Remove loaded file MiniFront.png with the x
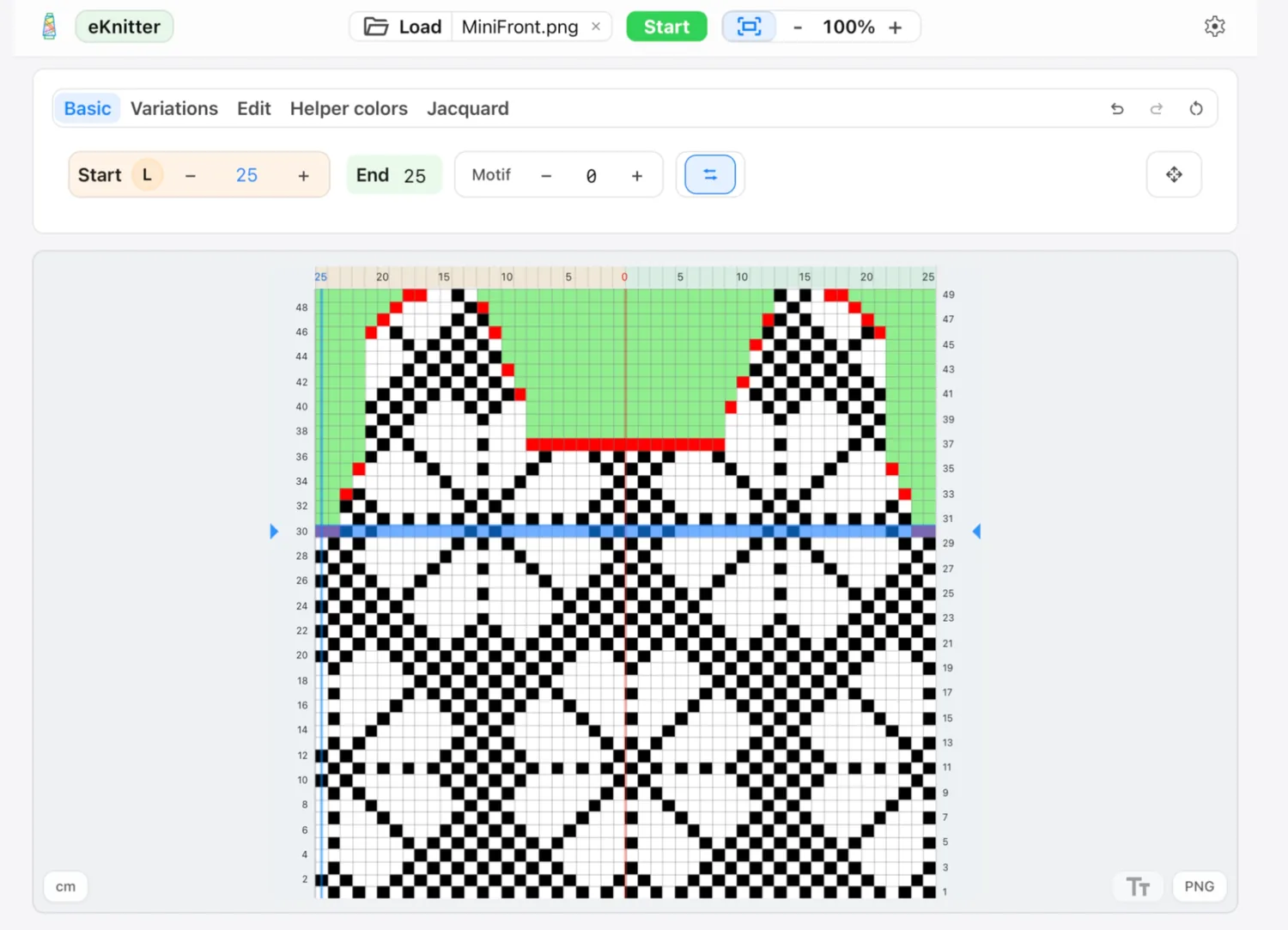The image size is (1288, 930). click(596, 27)
